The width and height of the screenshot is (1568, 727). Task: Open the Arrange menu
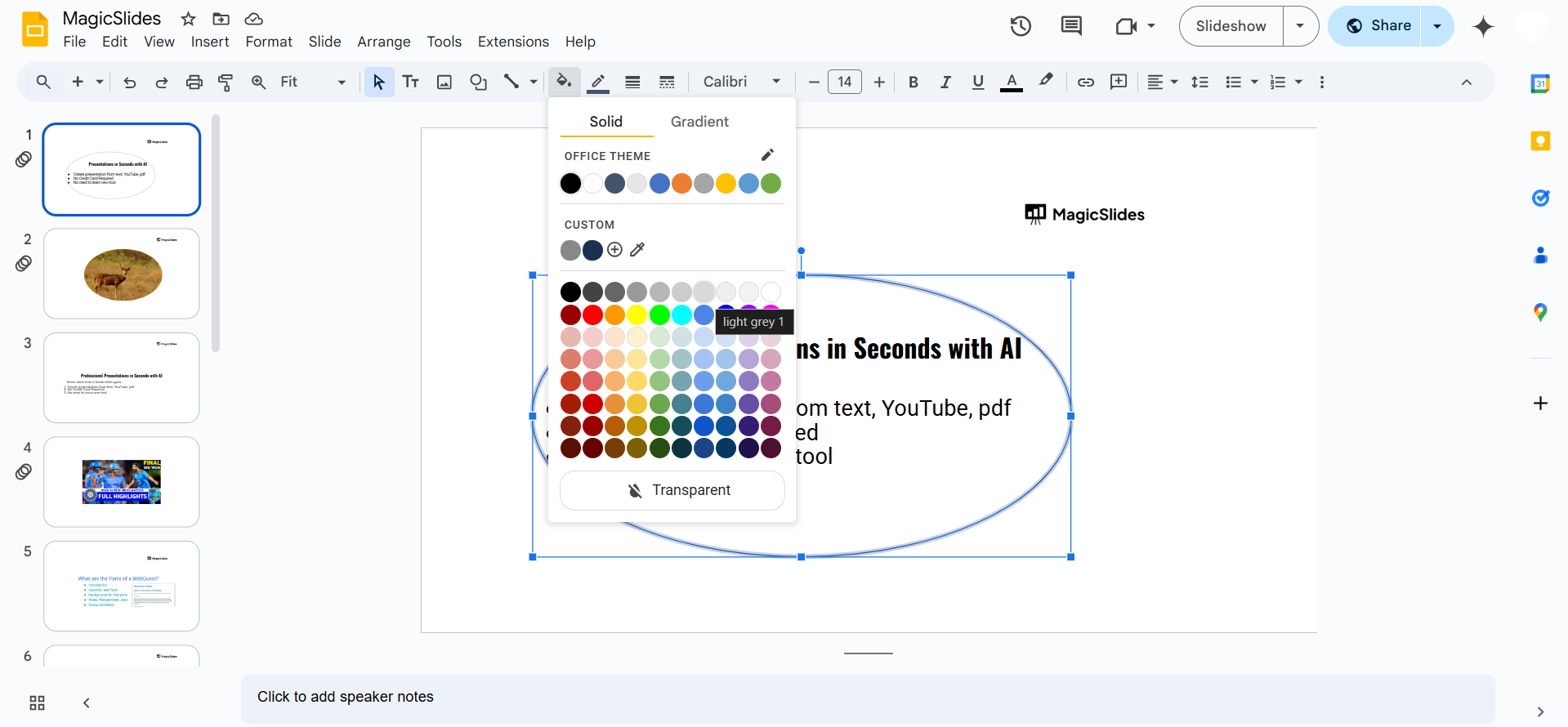[x=383, y=42]
